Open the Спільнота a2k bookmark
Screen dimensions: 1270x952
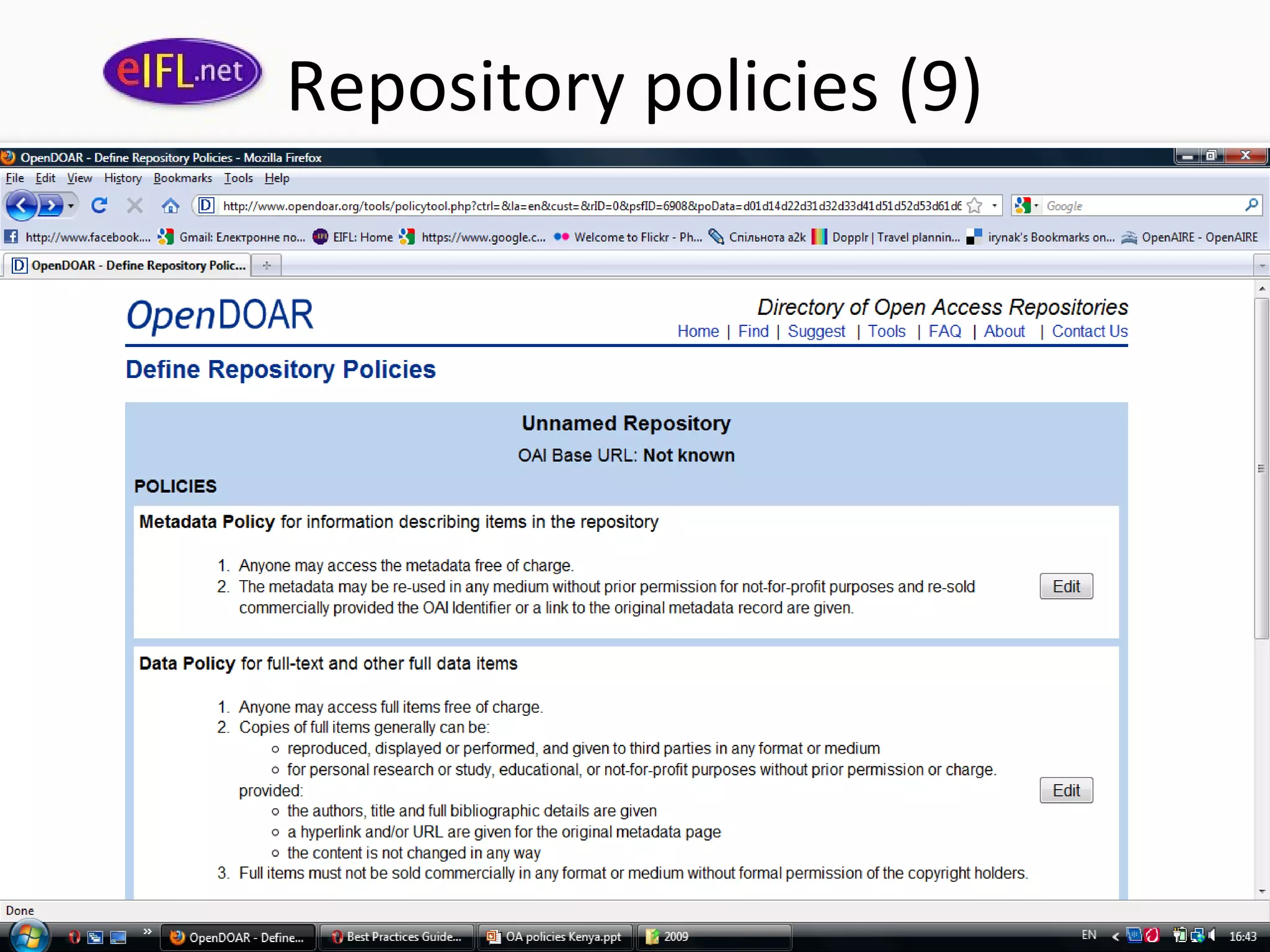[757, 237]
